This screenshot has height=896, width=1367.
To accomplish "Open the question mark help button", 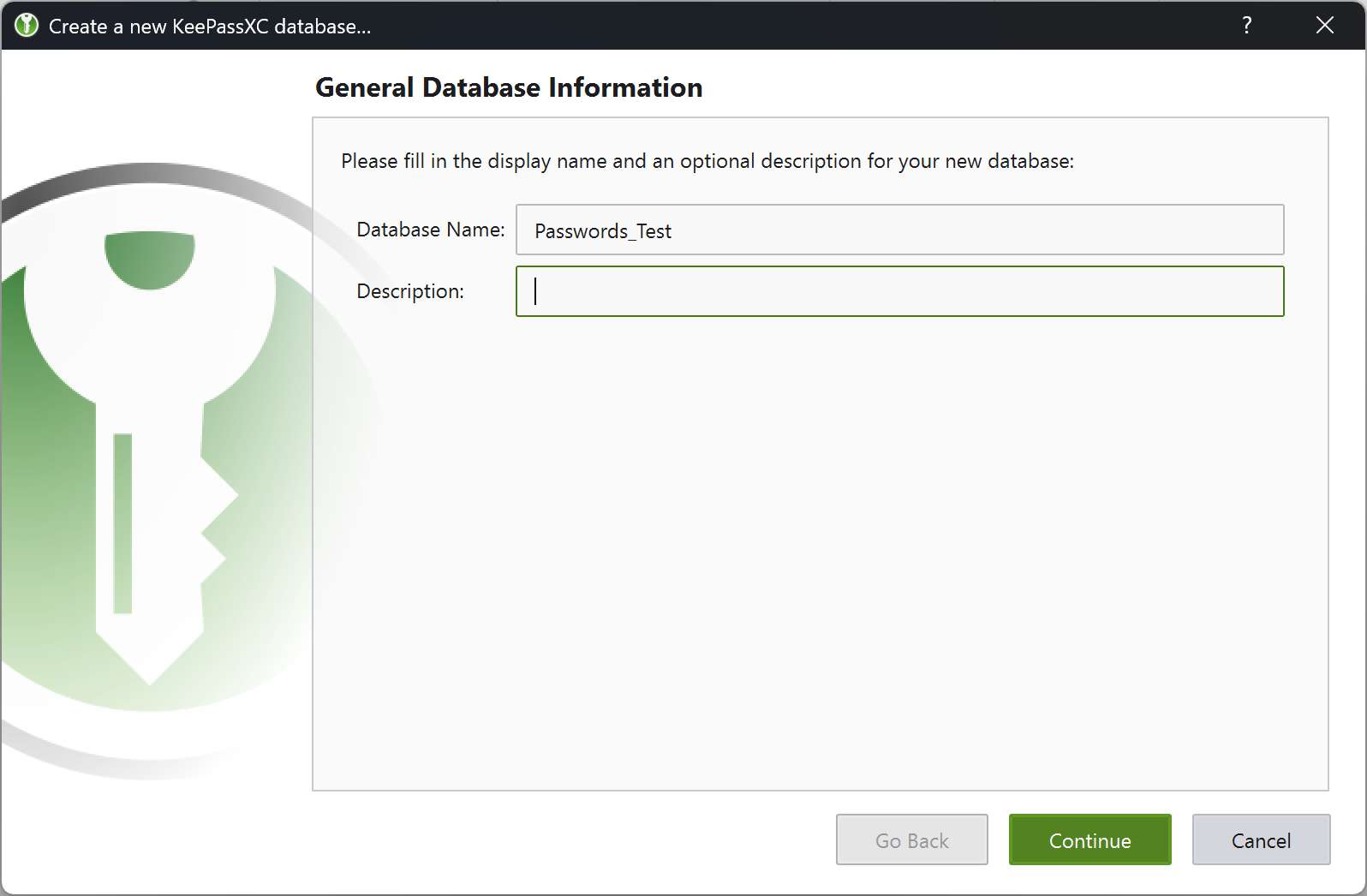I will (1247, 26).
